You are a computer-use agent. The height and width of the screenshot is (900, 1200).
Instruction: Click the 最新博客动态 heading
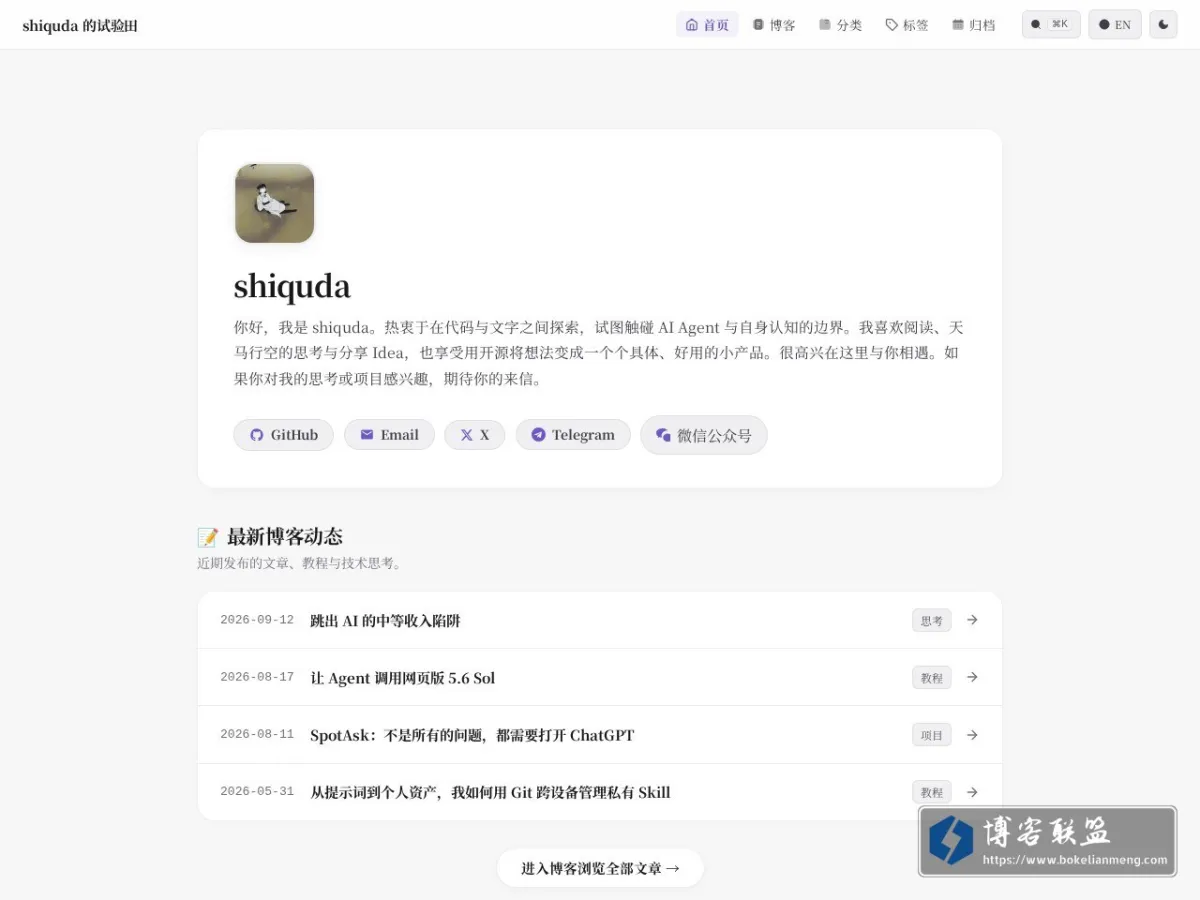click(x=285, y=537)
